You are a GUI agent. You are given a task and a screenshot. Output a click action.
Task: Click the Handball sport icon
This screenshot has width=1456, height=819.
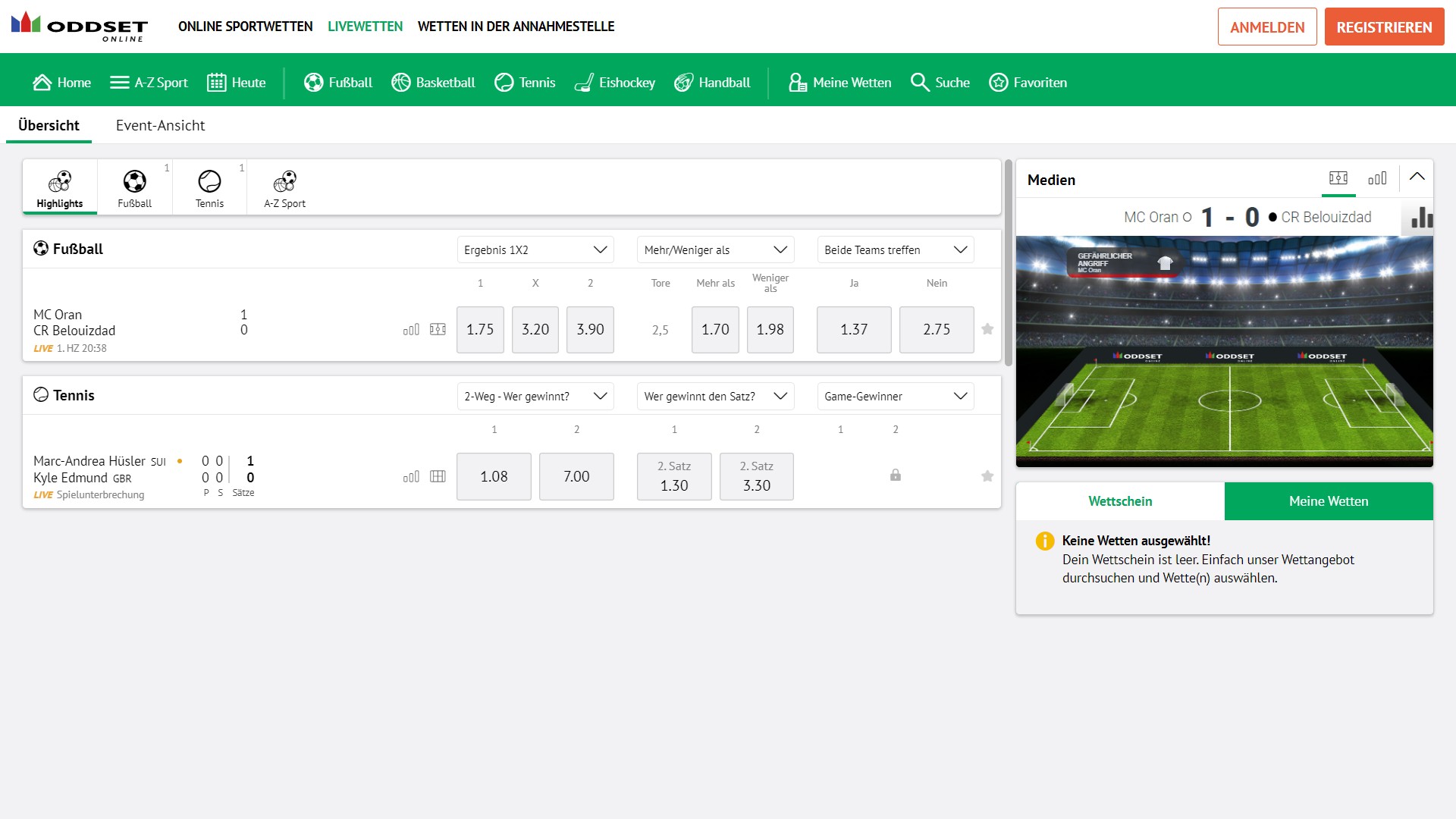pos(684,82)
